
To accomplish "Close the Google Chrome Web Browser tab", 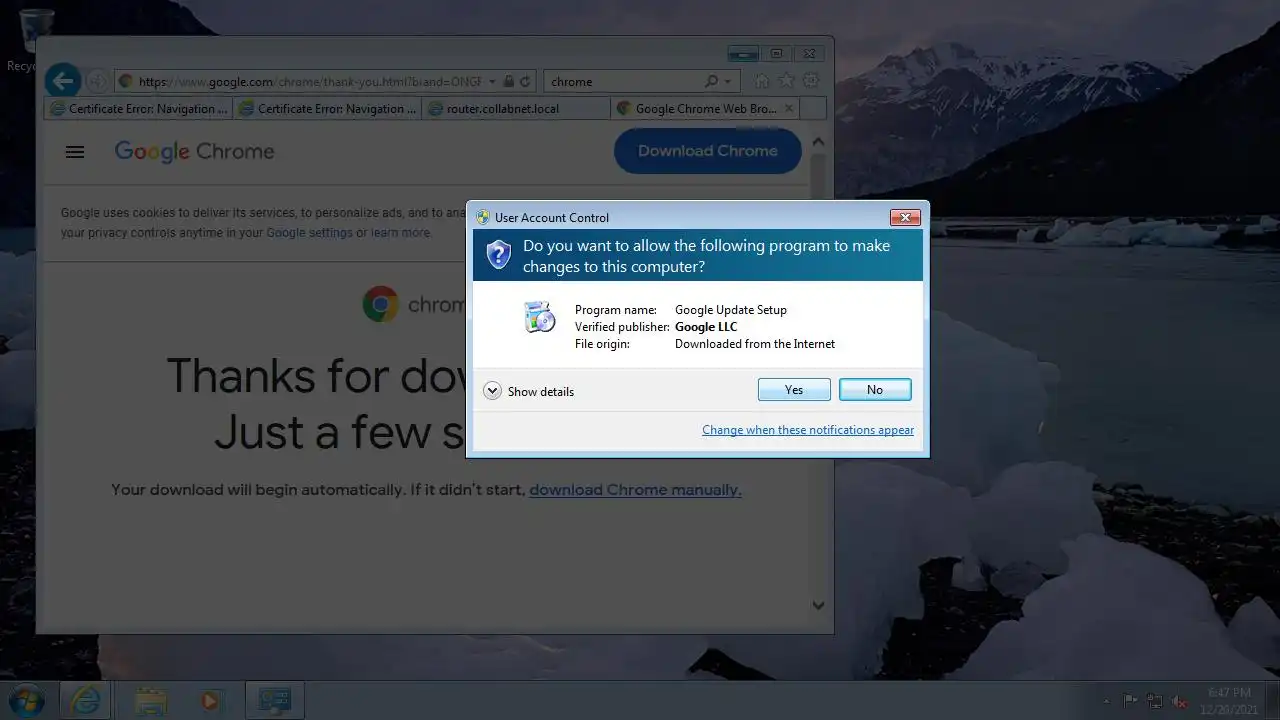I will [x=789, y=109].
